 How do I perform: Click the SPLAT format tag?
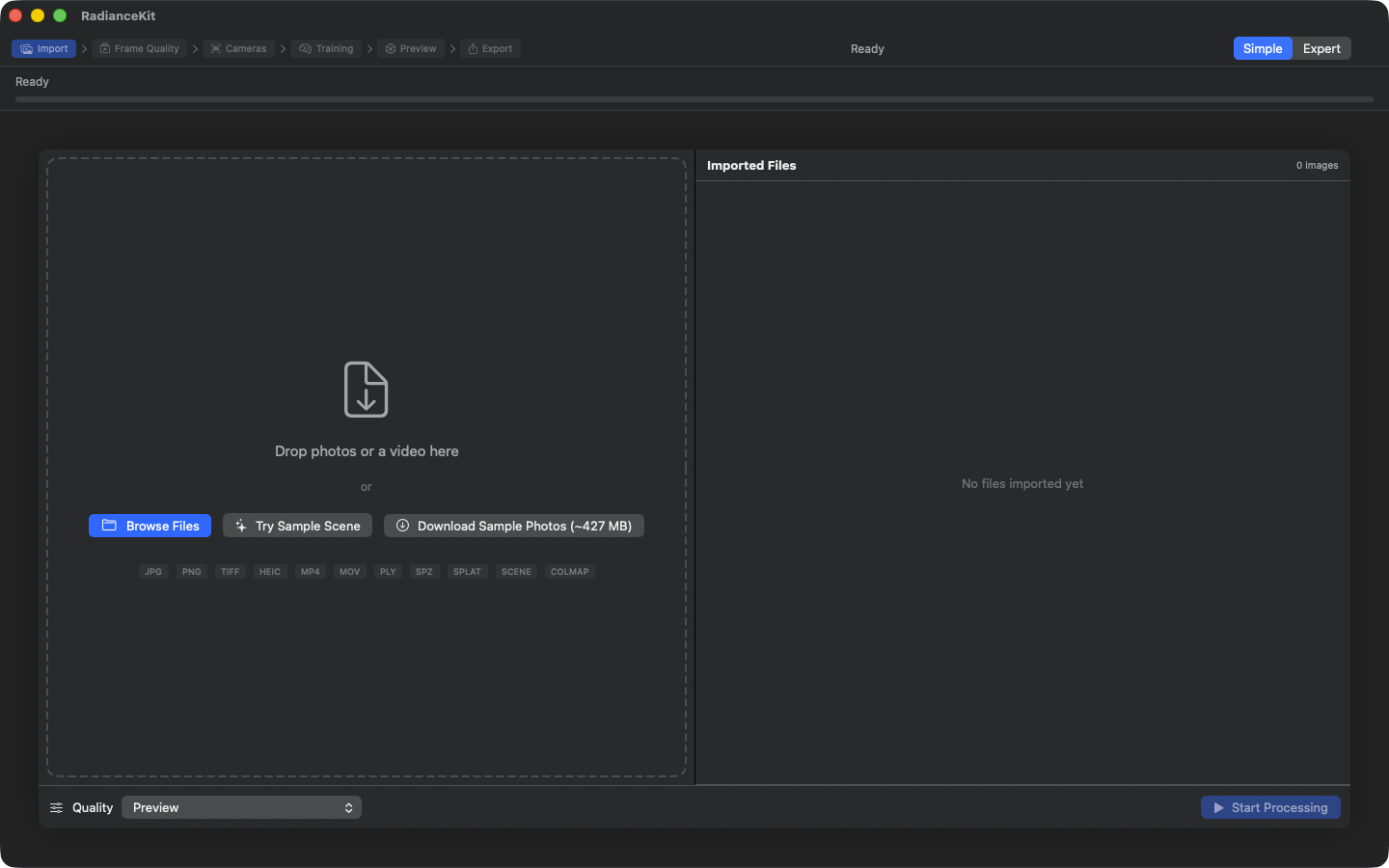467,572
